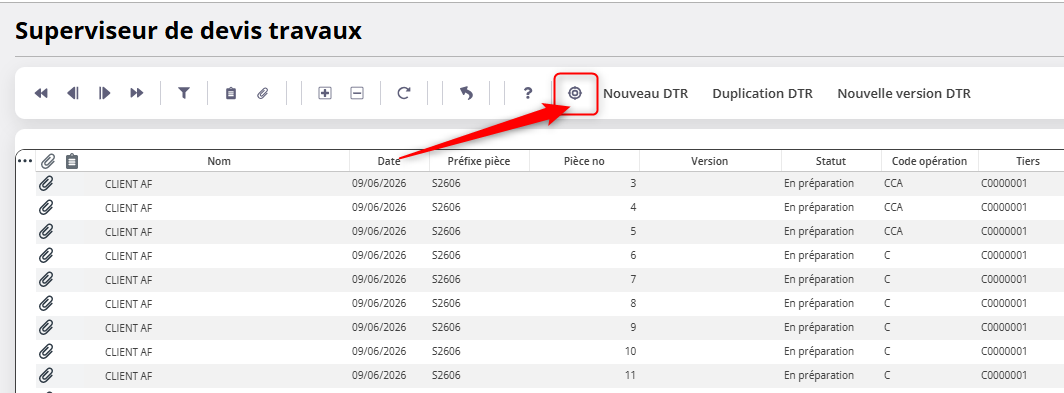Image resolution: width=1064 pixels, height=393 pixels.
Task: Refresh the list with circular arrow
Action: (x=404, y=94)
